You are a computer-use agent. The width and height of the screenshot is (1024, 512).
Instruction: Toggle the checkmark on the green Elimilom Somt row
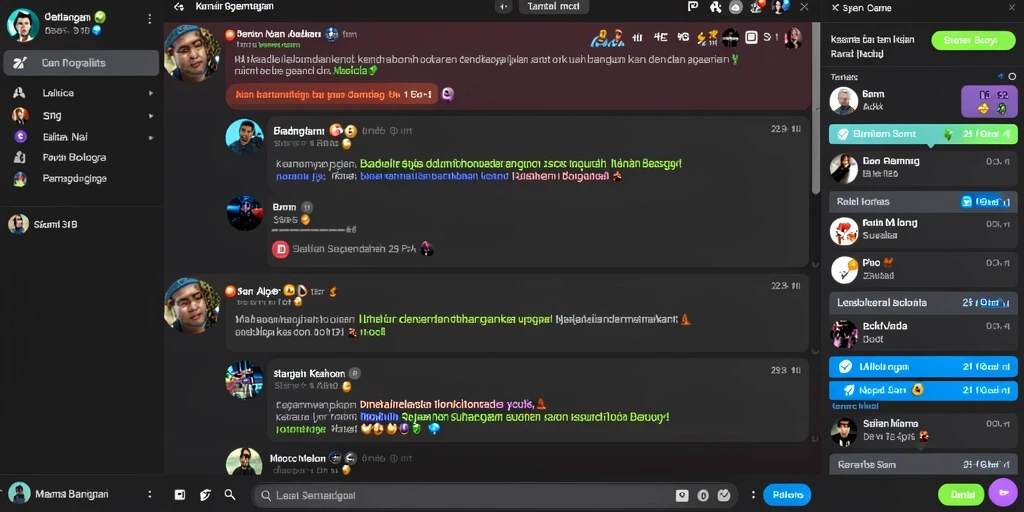click(843, 134)
